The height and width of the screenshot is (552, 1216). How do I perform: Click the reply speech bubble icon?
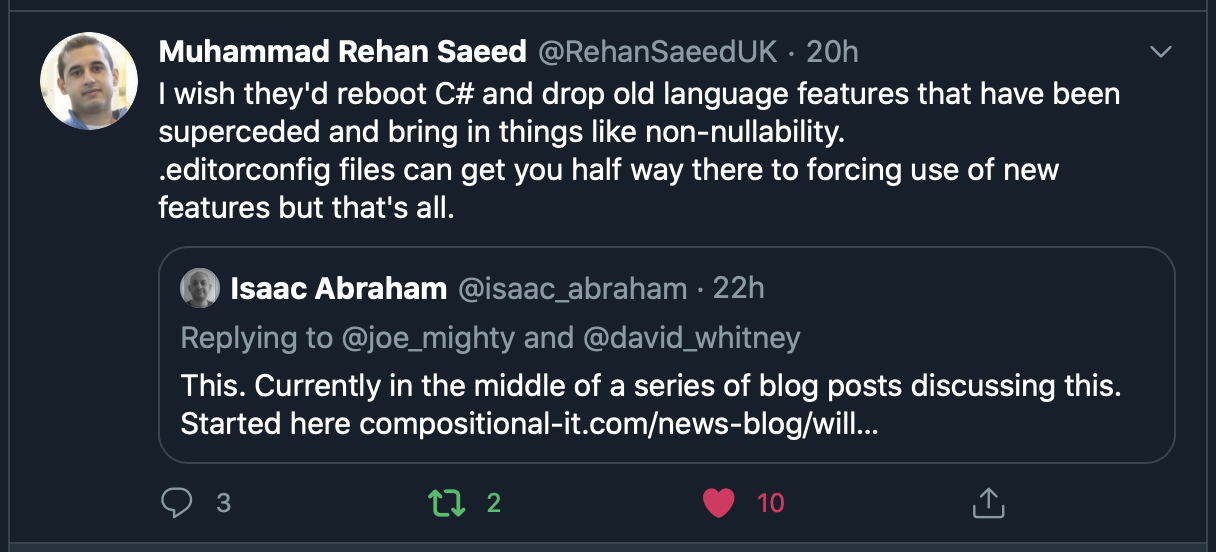tap(176, 502)
